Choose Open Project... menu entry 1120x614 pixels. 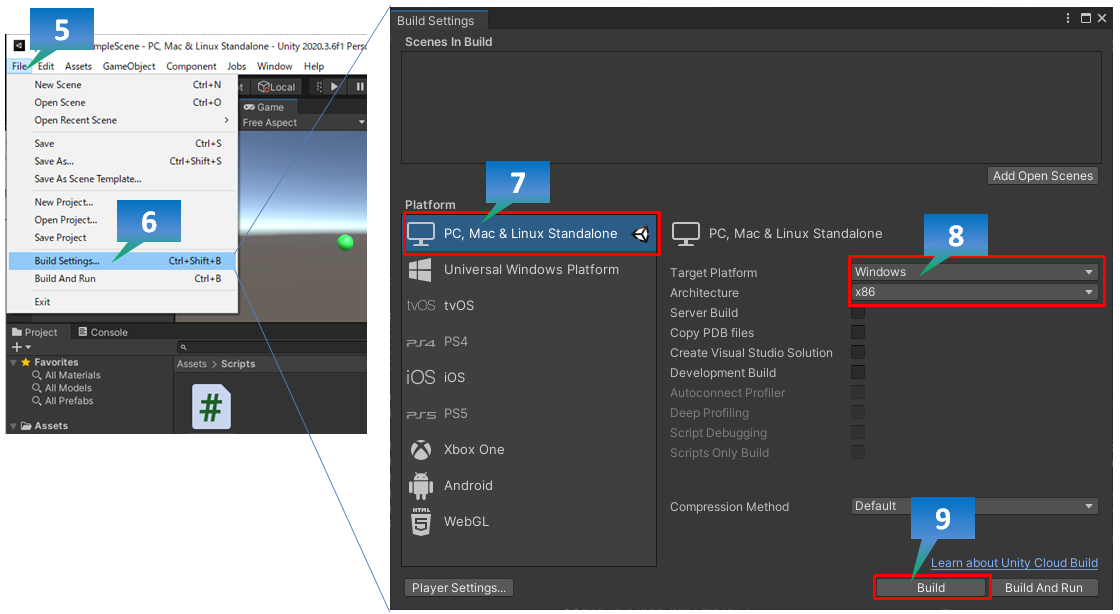(123, 221)
